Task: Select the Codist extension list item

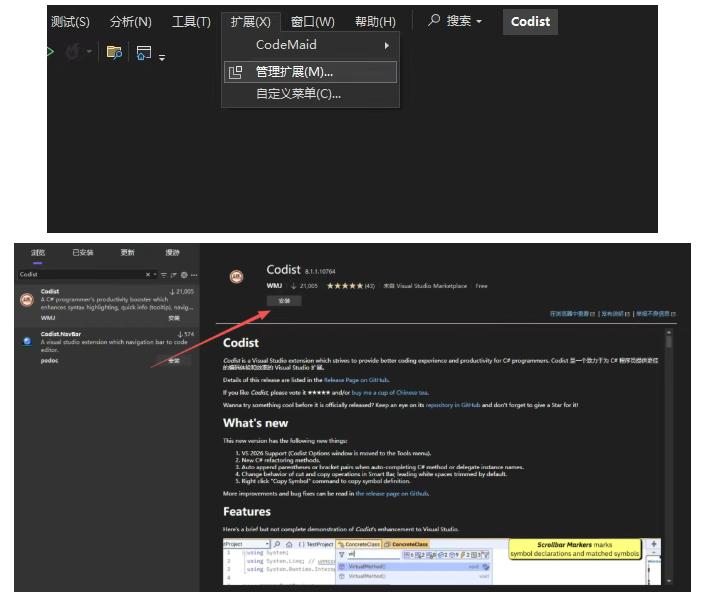Action: click(x=107, y=305)
